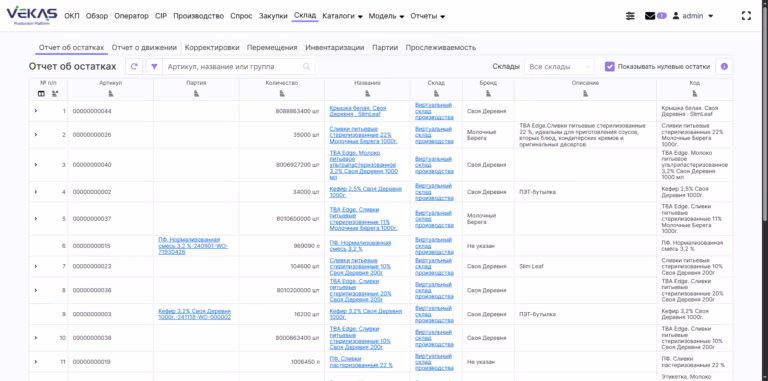Open the column chooser icon in № п/п header

[41, 94]
